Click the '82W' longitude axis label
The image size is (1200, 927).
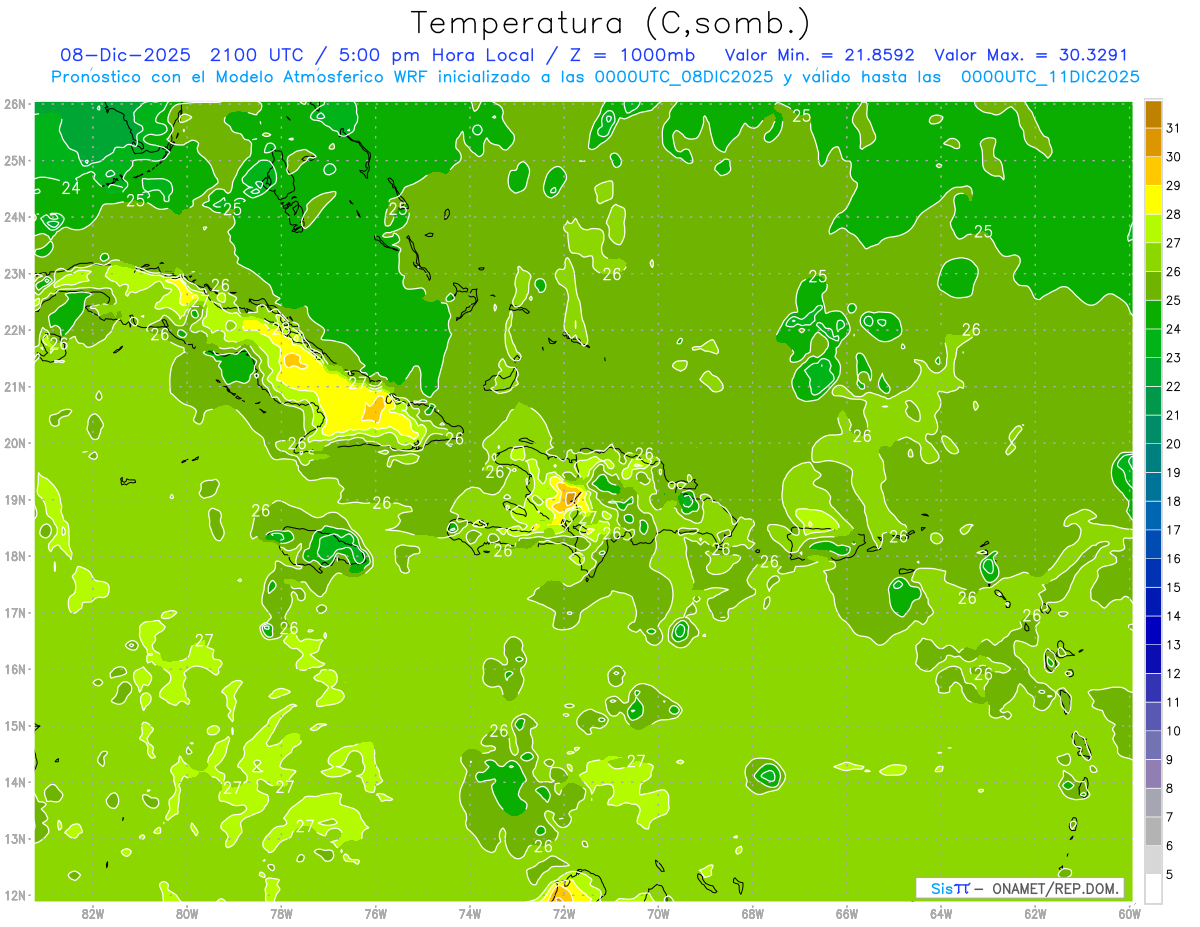[92, 913]
